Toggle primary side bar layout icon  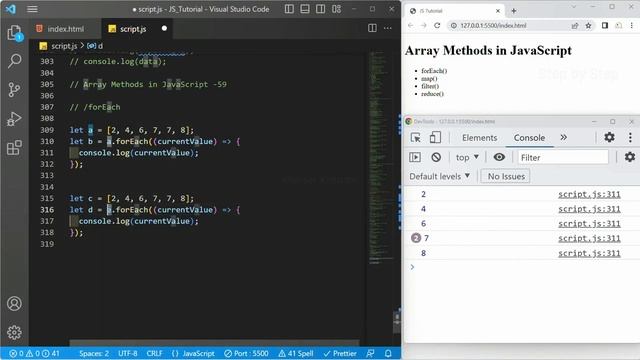click(289, 9)
